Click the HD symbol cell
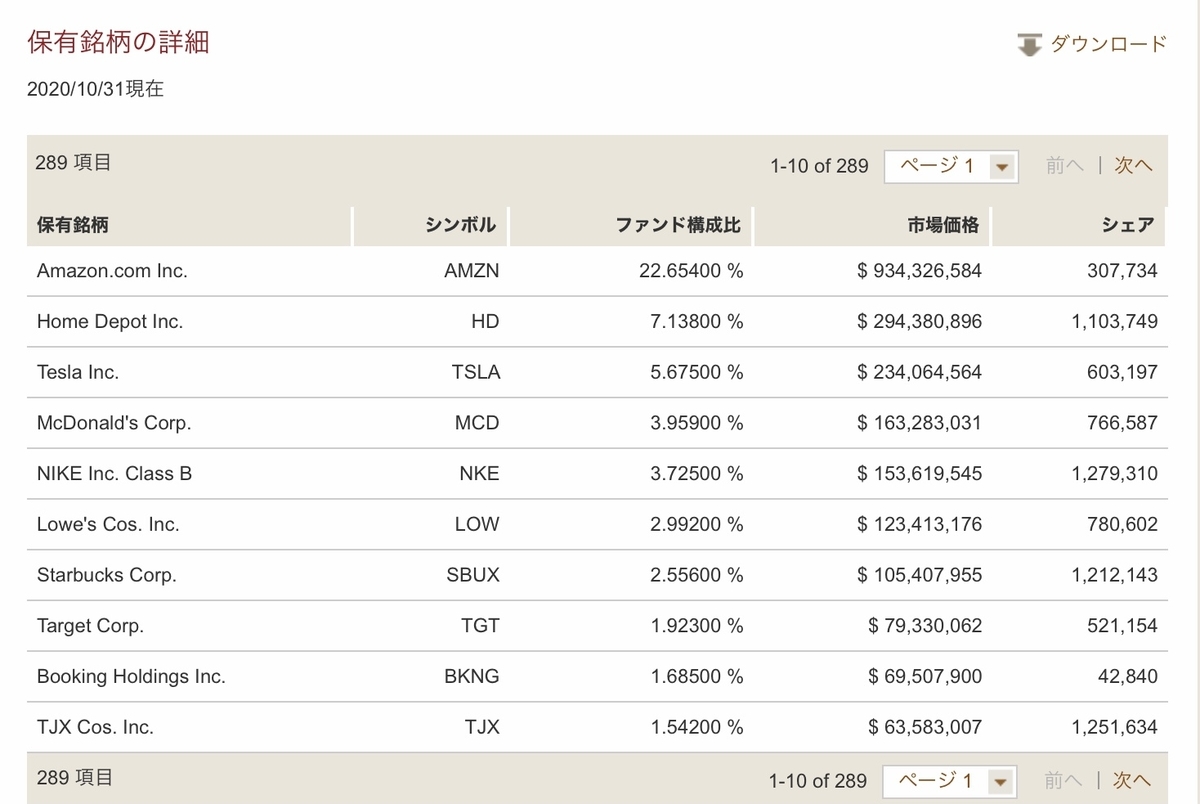The width and height of the screenshot is (1200, 804). 485,322
